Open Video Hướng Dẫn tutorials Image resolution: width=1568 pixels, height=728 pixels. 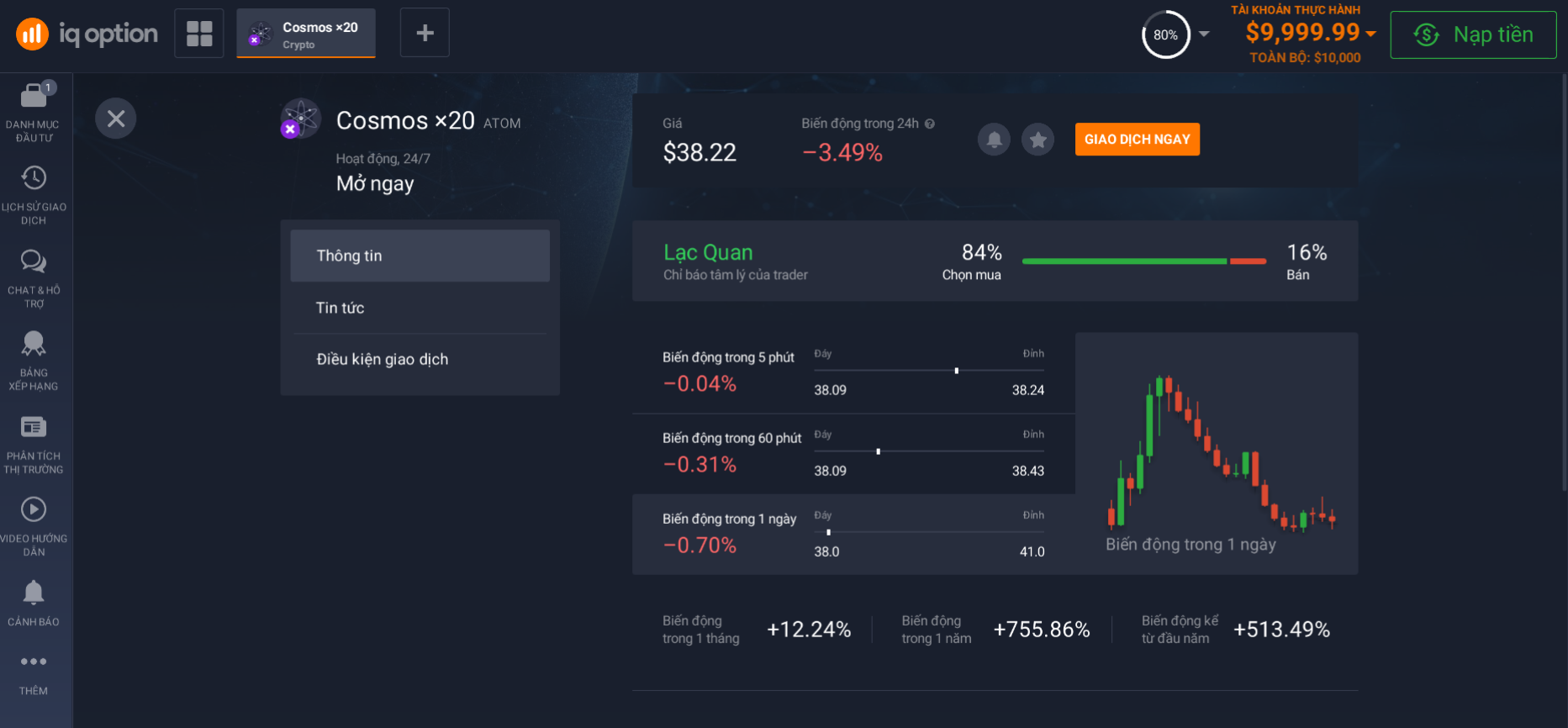coord(34,525)
